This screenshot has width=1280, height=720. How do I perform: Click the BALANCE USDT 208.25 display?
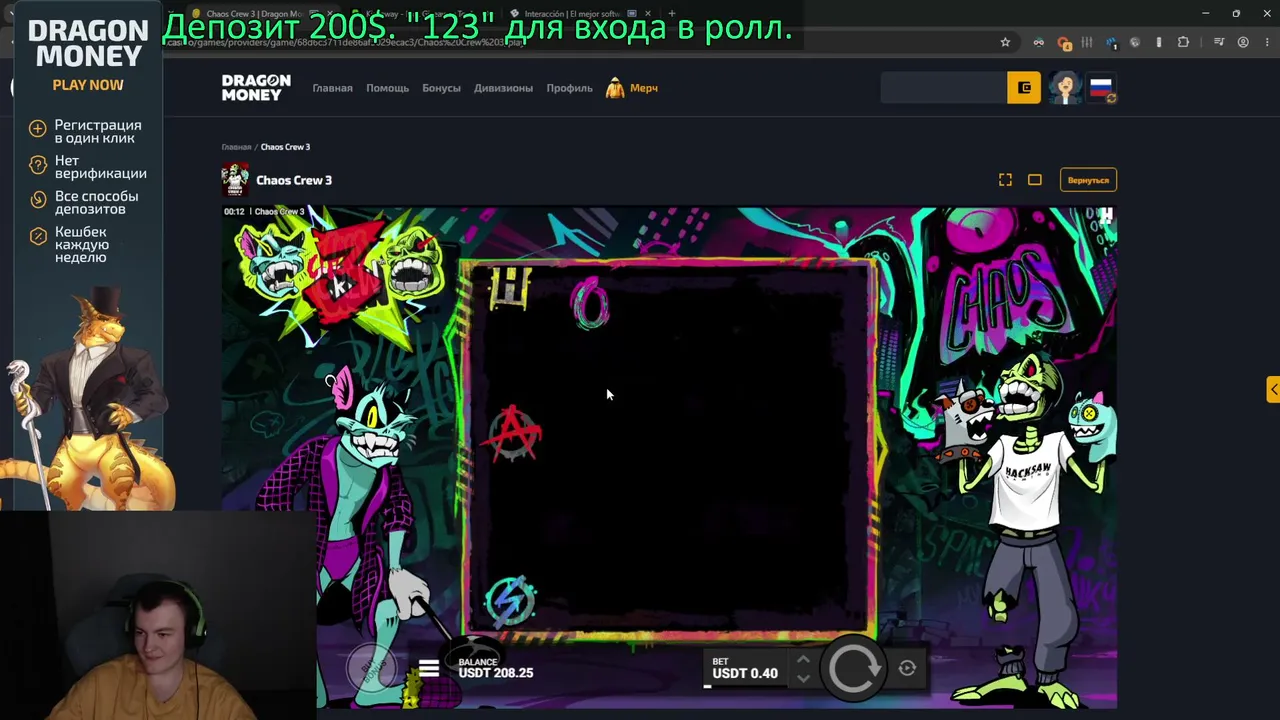(495, 668)
